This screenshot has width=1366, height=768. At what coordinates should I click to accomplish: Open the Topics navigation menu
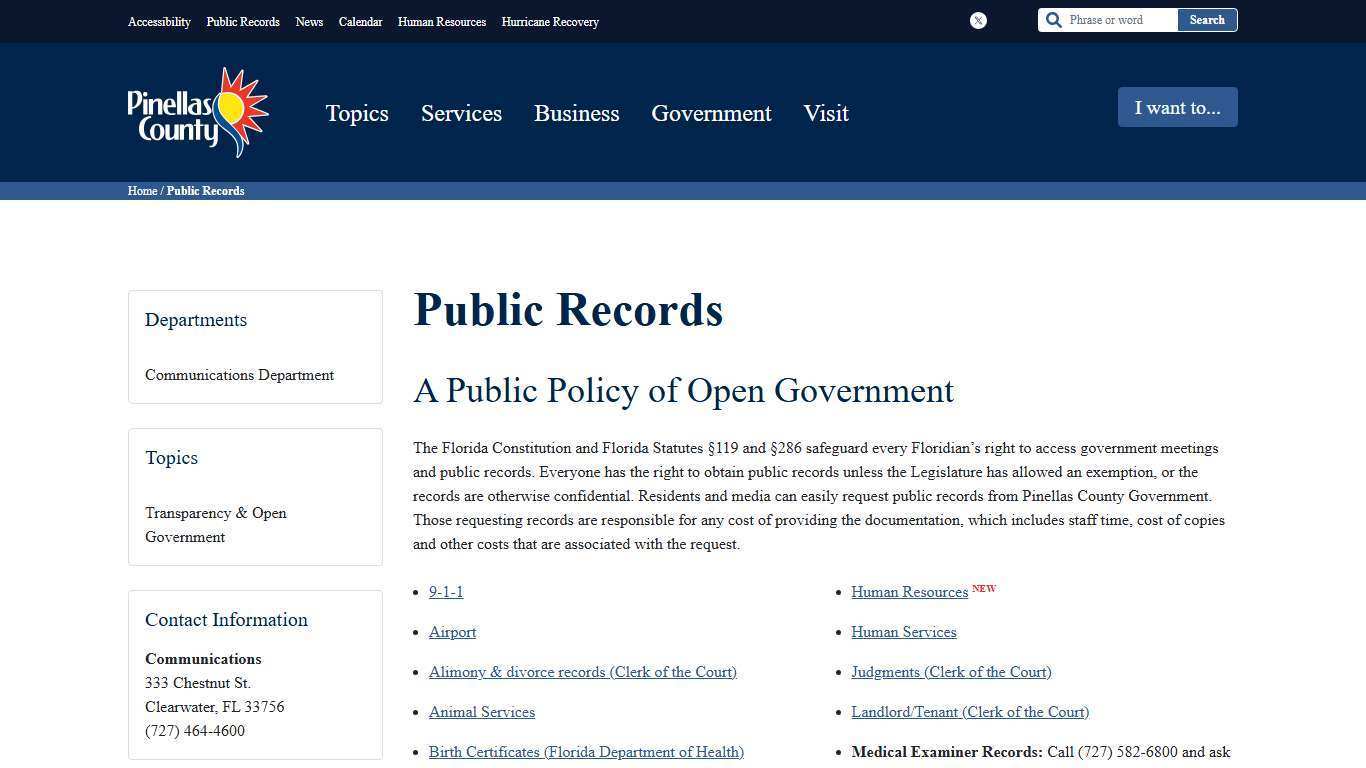pyautogui.click(x=357, y=114)
